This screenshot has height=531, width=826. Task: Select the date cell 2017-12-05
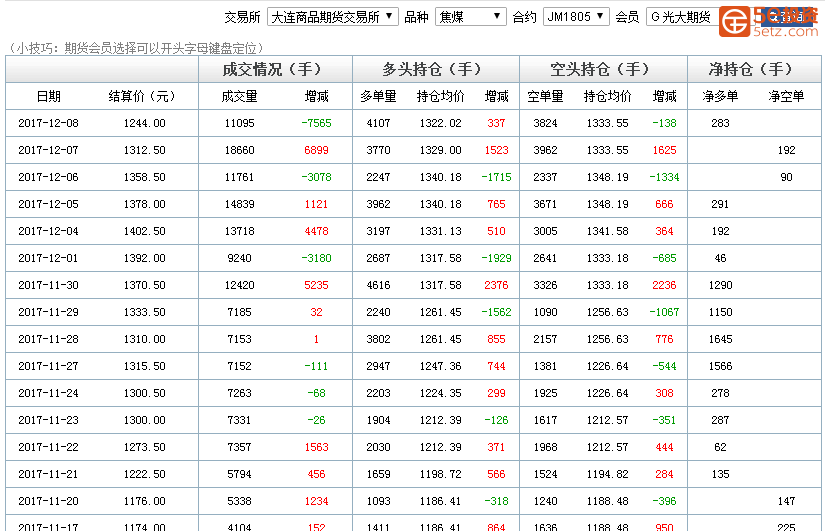[48, 204]
